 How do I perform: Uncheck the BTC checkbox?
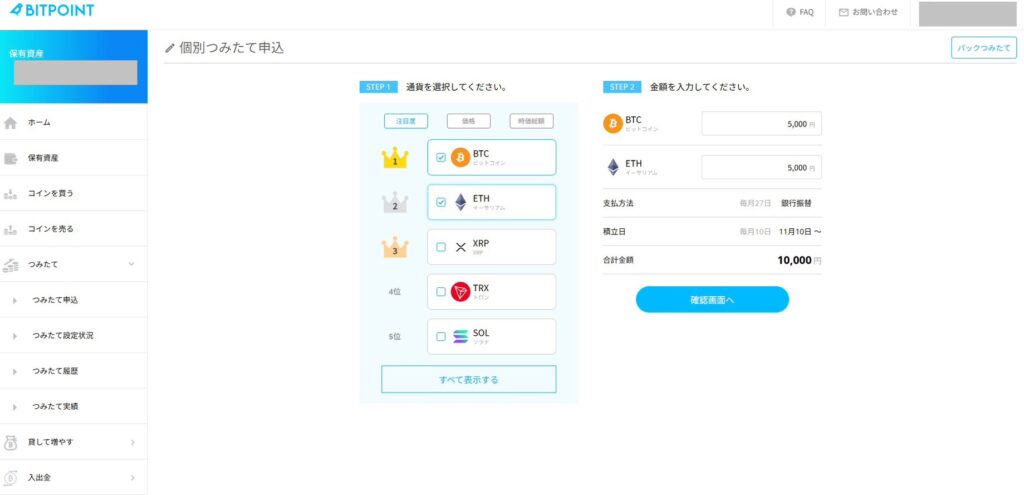(441, 158)
